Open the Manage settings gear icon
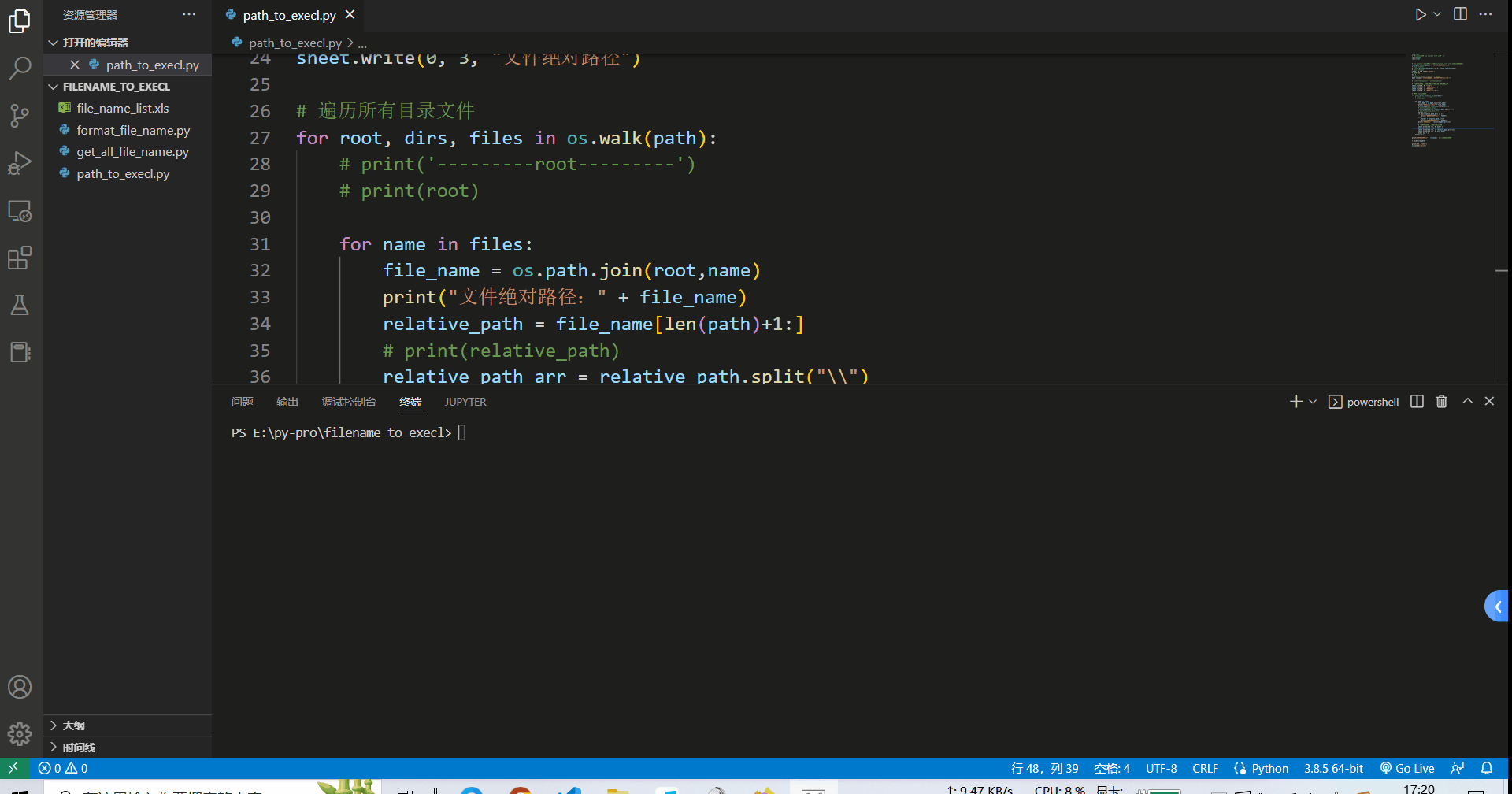This screenshot has width=1512, height=794. click(x=20, y=734)
